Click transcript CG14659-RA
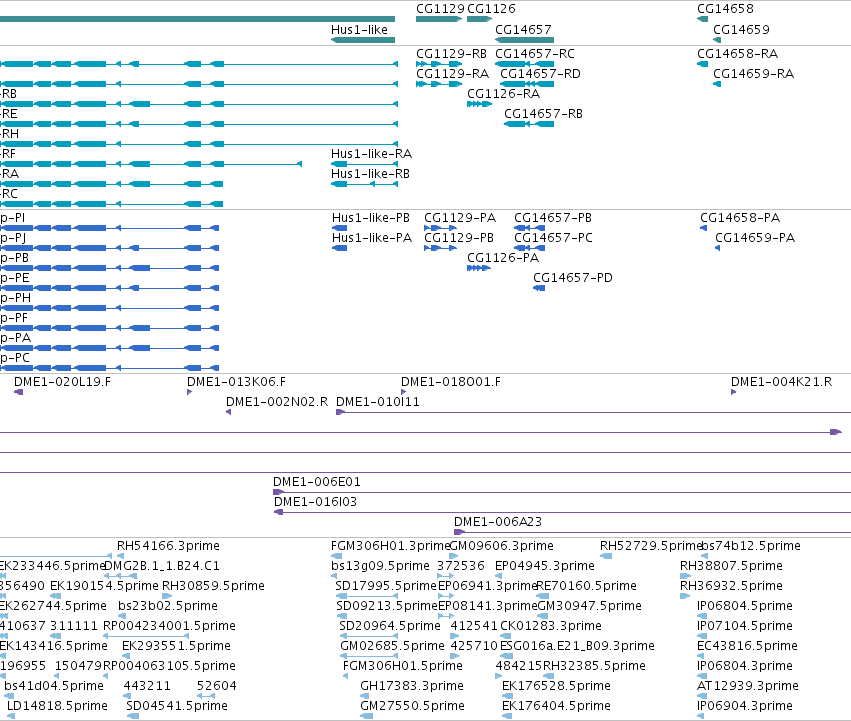 [753, 74]
